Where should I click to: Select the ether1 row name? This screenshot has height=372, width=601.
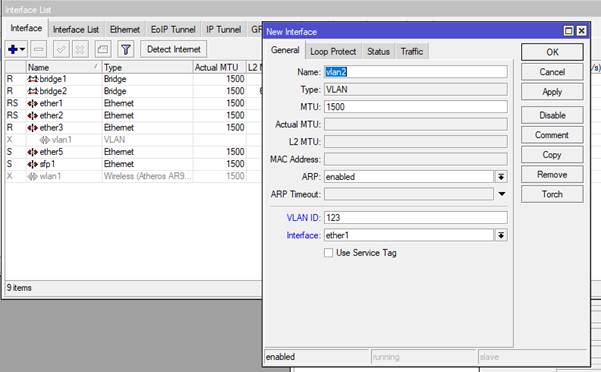pos(51,103)
